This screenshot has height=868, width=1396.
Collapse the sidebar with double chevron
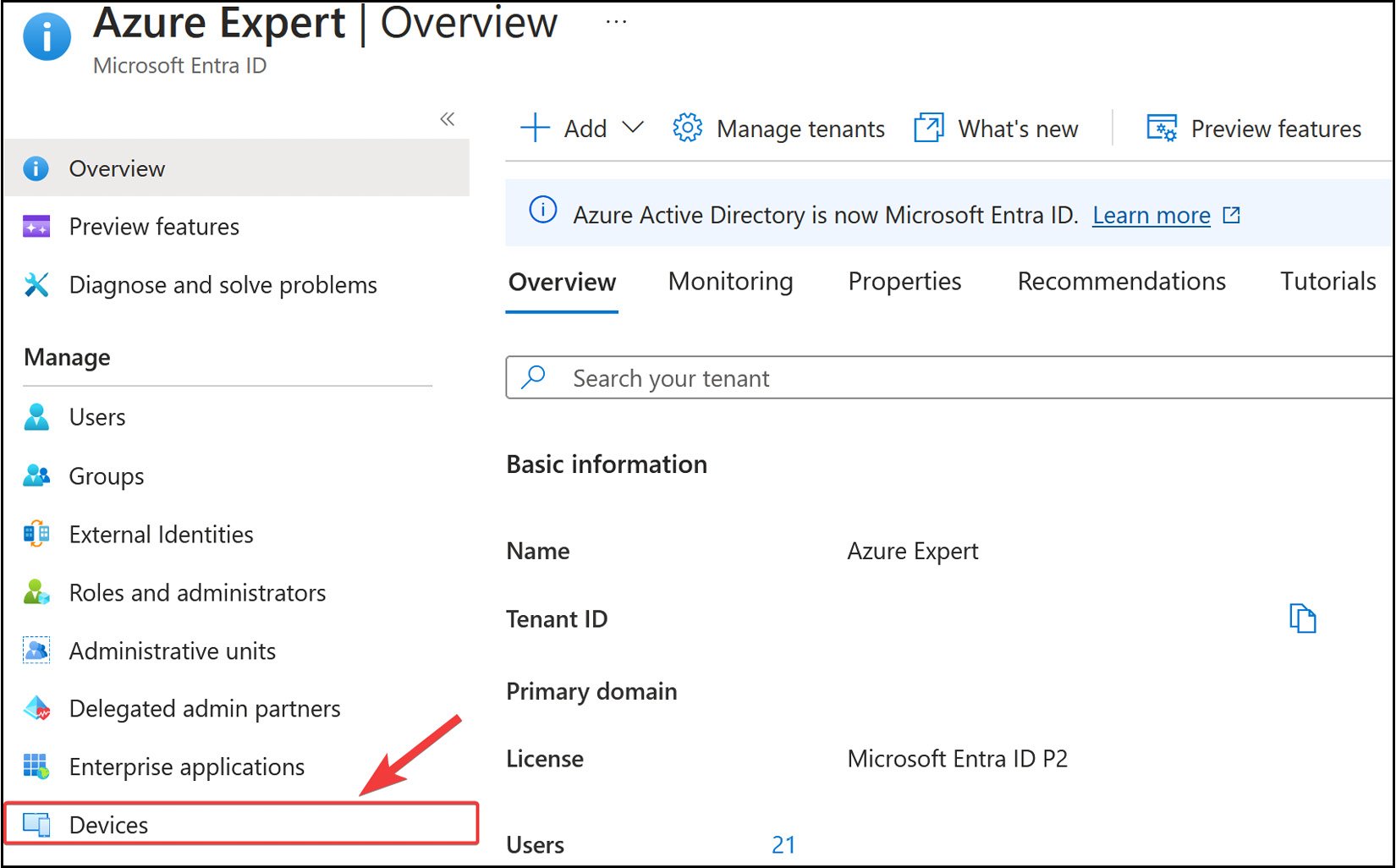(x=448, y=119)
